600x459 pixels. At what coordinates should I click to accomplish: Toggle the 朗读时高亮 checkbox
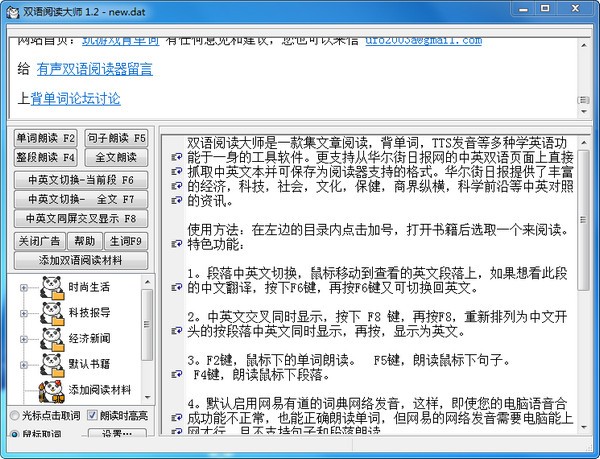pos(92,415)
